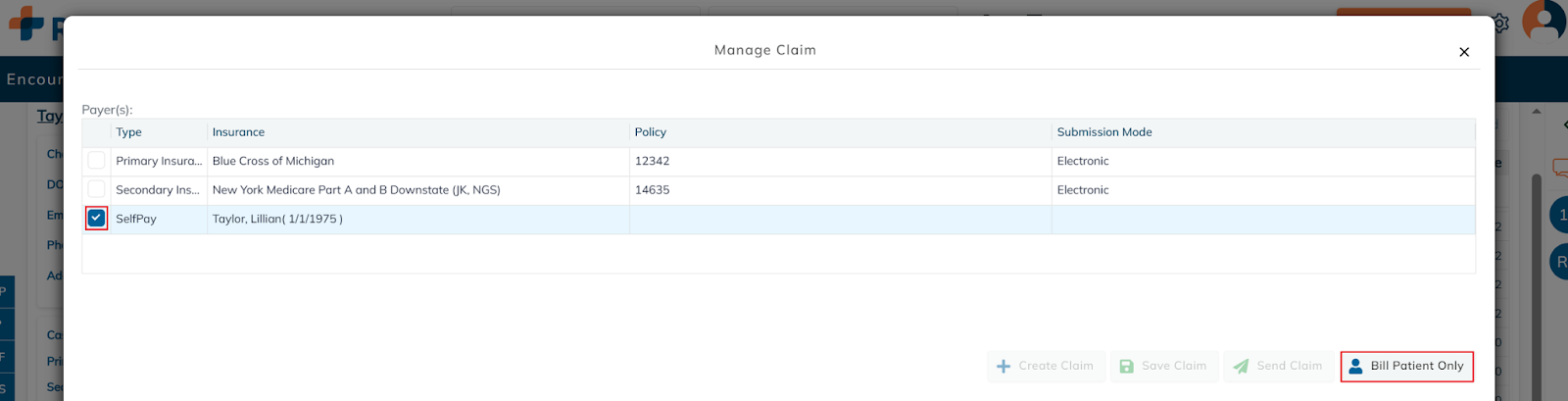The height and width of the screenshot is (401, 1568).
Task: Select the New York Medicare Part A and B cell
Action: [x=356, y=190]
